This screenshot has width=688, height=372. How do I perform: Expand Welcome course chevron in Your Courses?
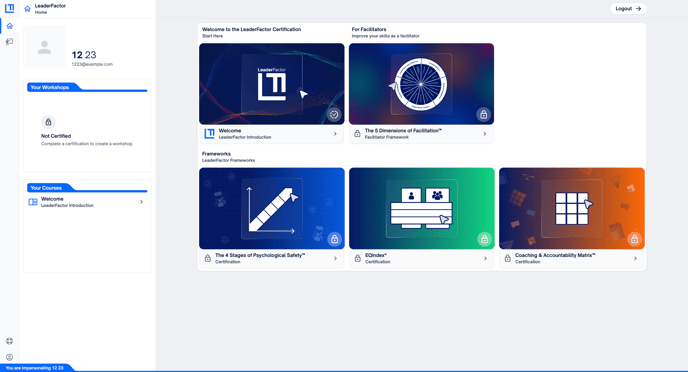point(141,202)
